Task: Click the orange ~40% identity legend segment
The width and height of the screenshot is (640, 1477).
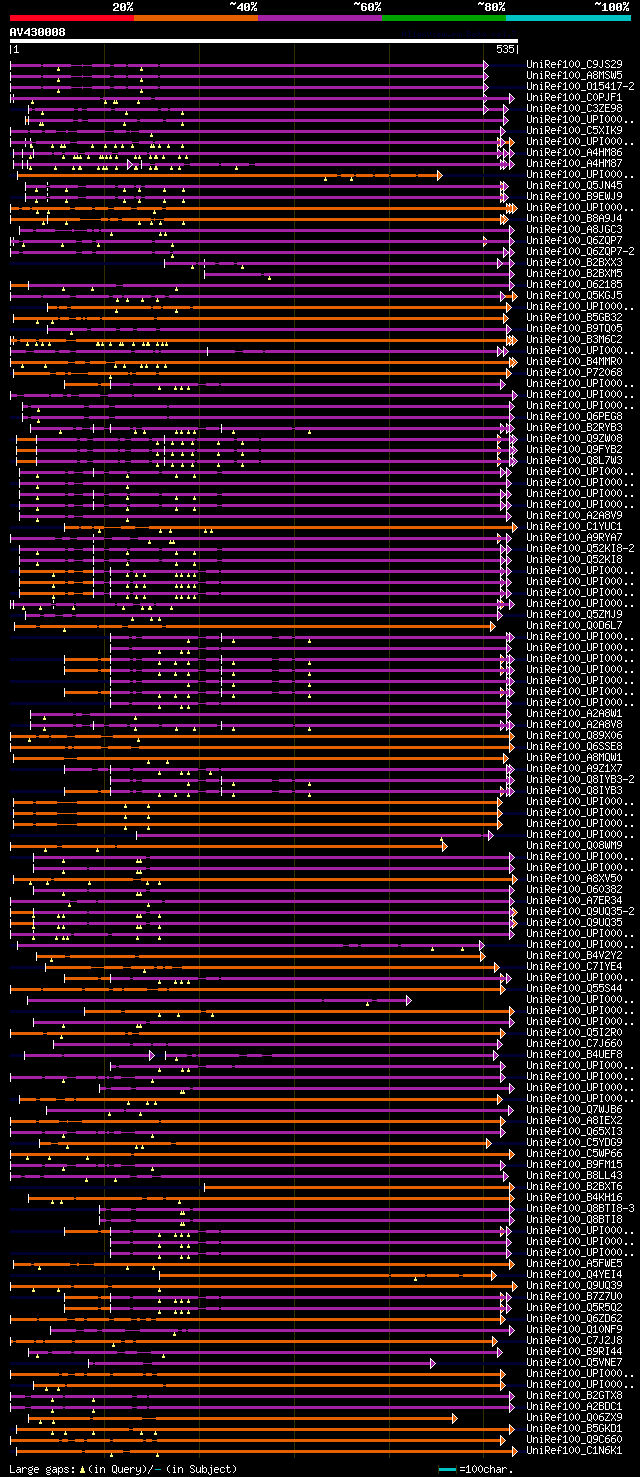Action: 195,17
